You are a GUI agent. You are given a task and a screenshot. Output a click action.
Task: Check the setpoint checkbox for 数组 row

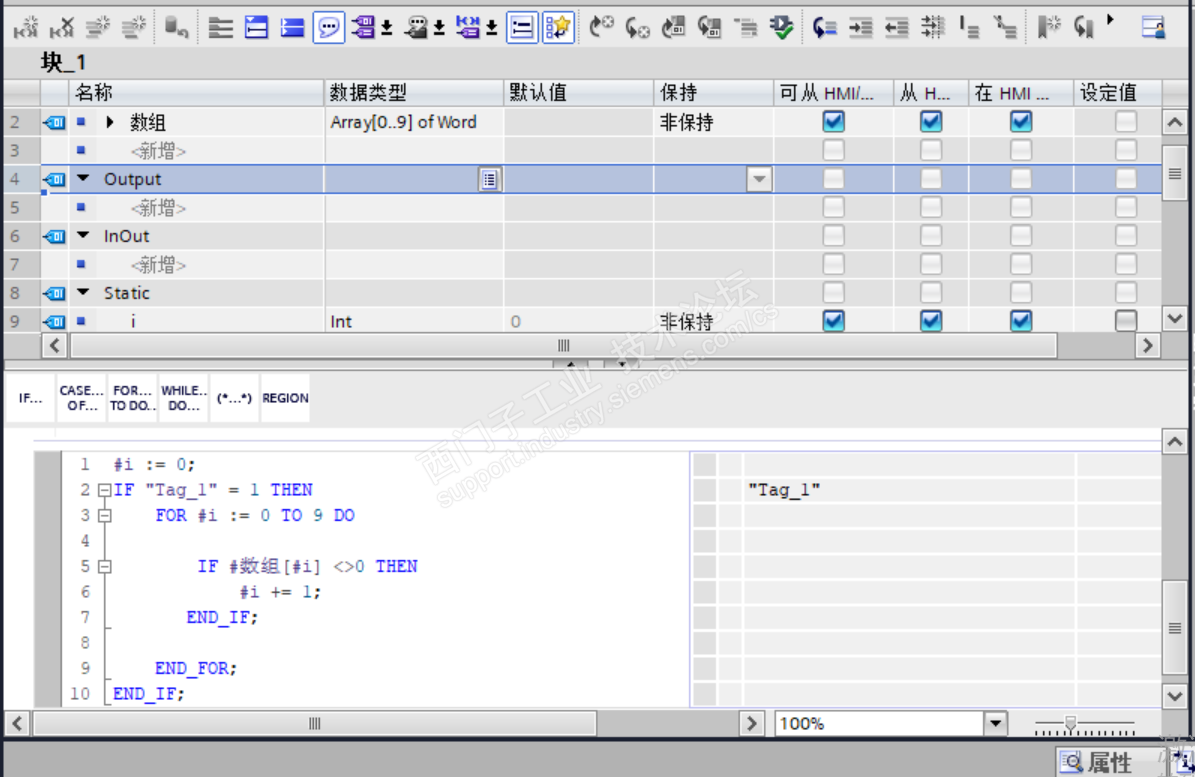(x=1126, y=122)
